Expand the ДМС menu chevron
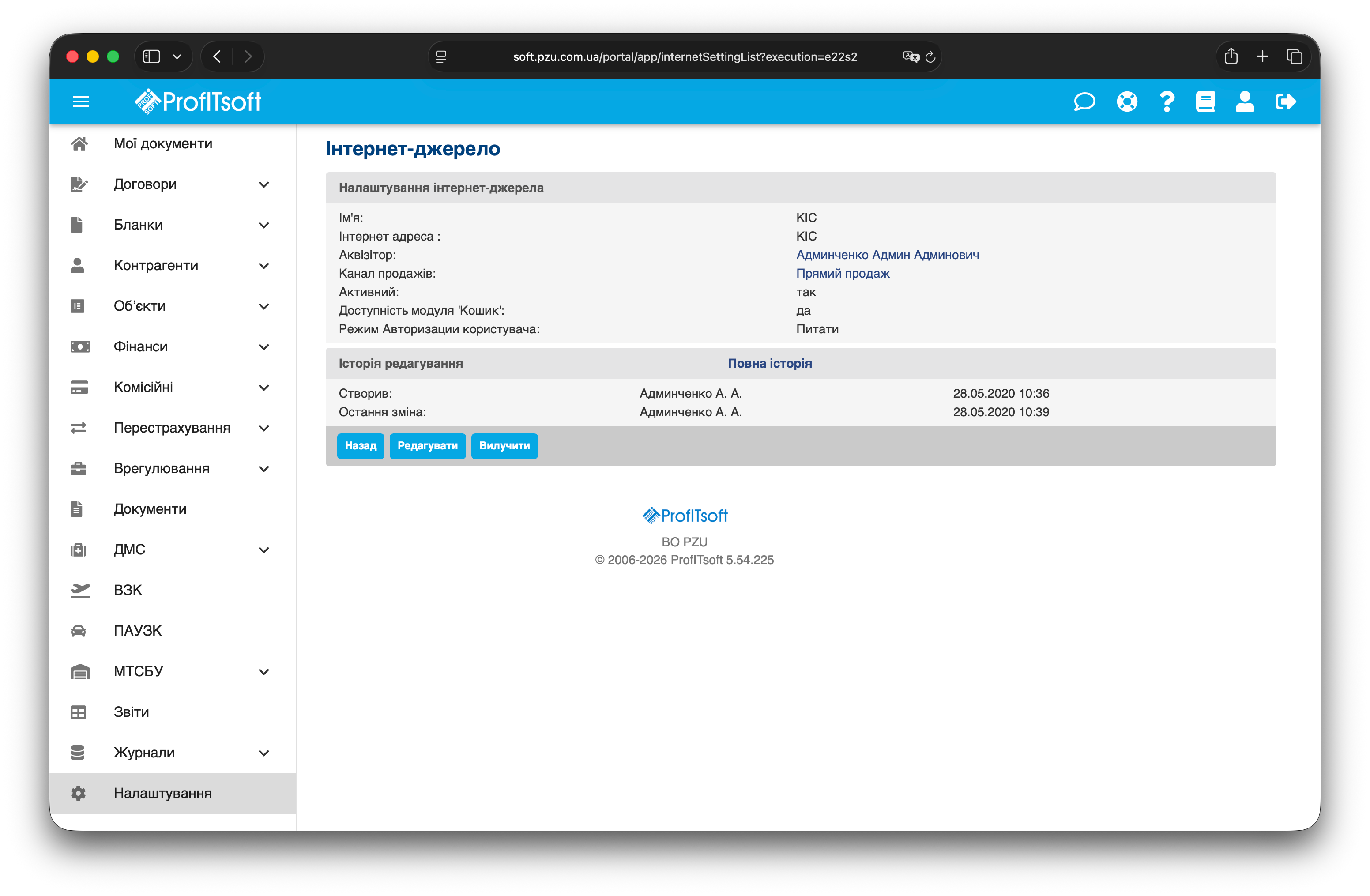The height and width of the screenshot is (896, 1370). (263, 550)
